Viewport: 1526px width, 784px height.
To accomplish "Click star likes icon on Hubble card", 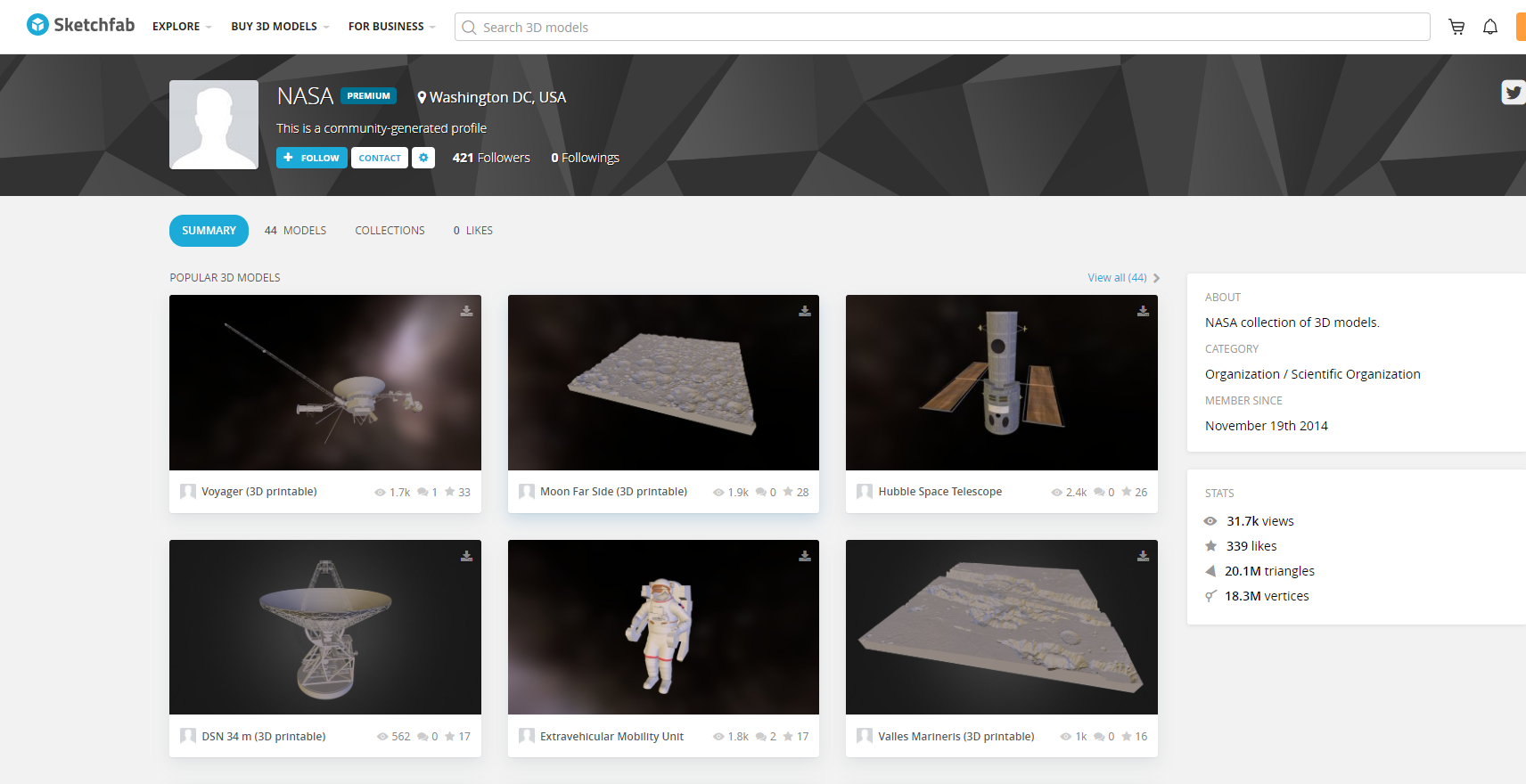I will [1127, 492].
